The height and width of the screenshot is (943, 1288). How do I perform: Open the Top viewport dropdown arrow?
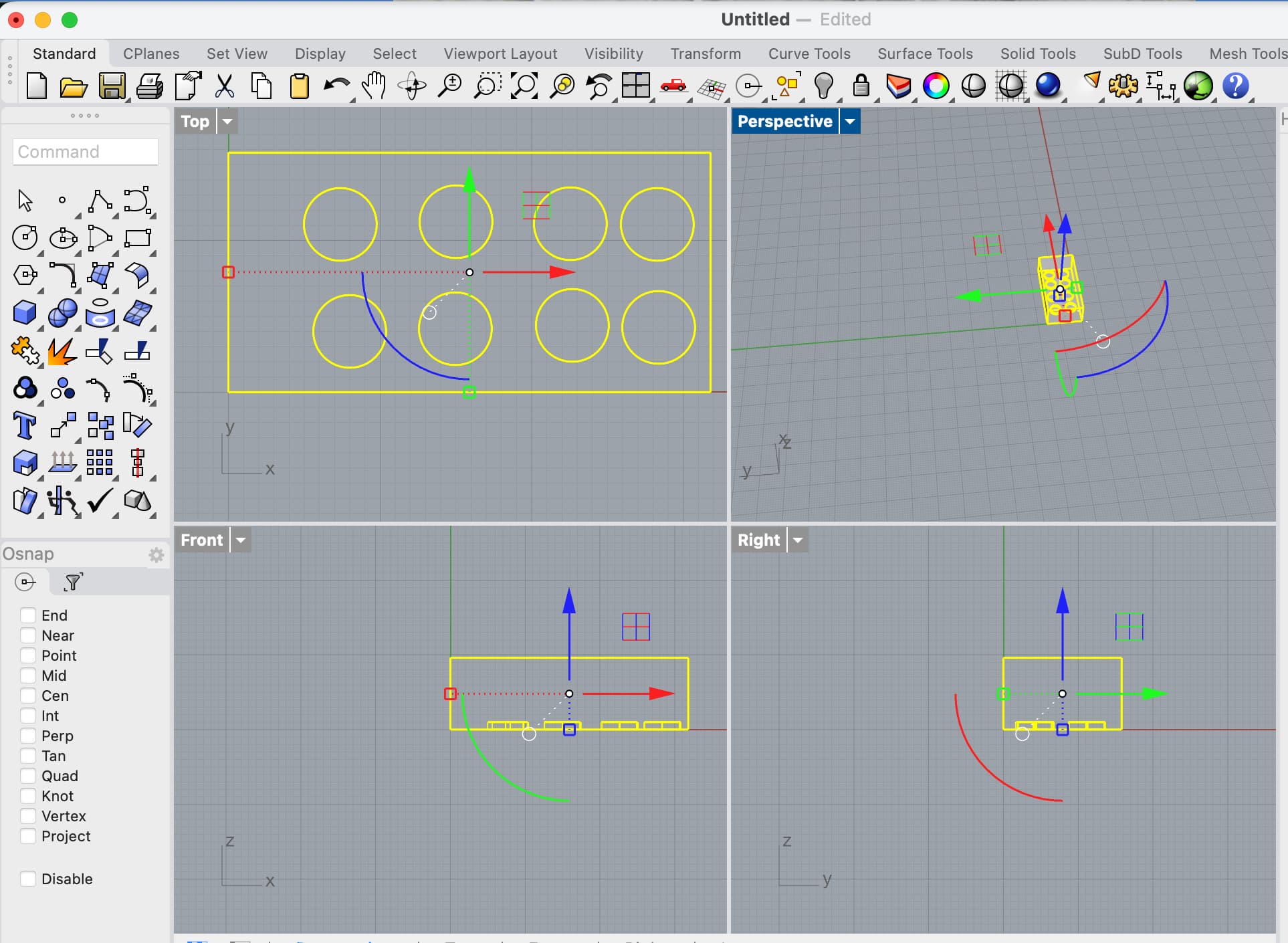tap(227, 122)
